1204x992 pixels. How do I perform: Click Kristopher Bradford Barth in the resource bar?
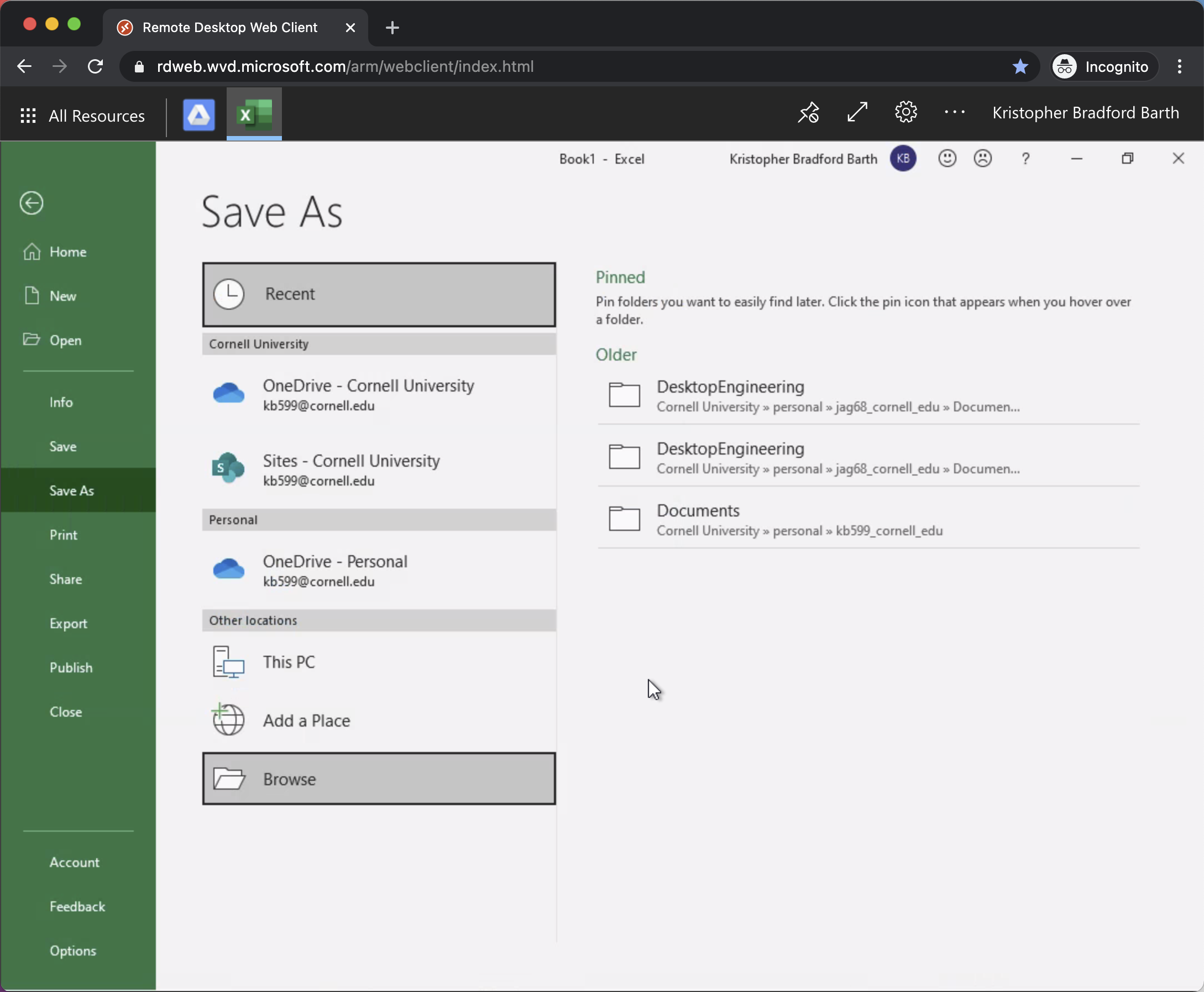point(1086,113)
